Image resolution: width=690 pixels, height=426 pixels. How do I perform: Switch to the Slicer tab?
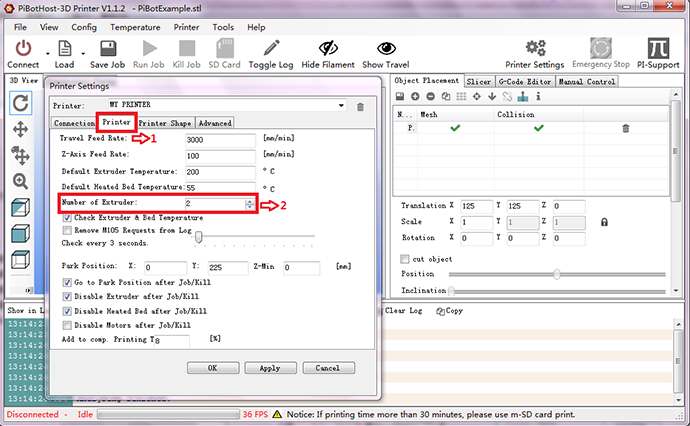point(479,82)
